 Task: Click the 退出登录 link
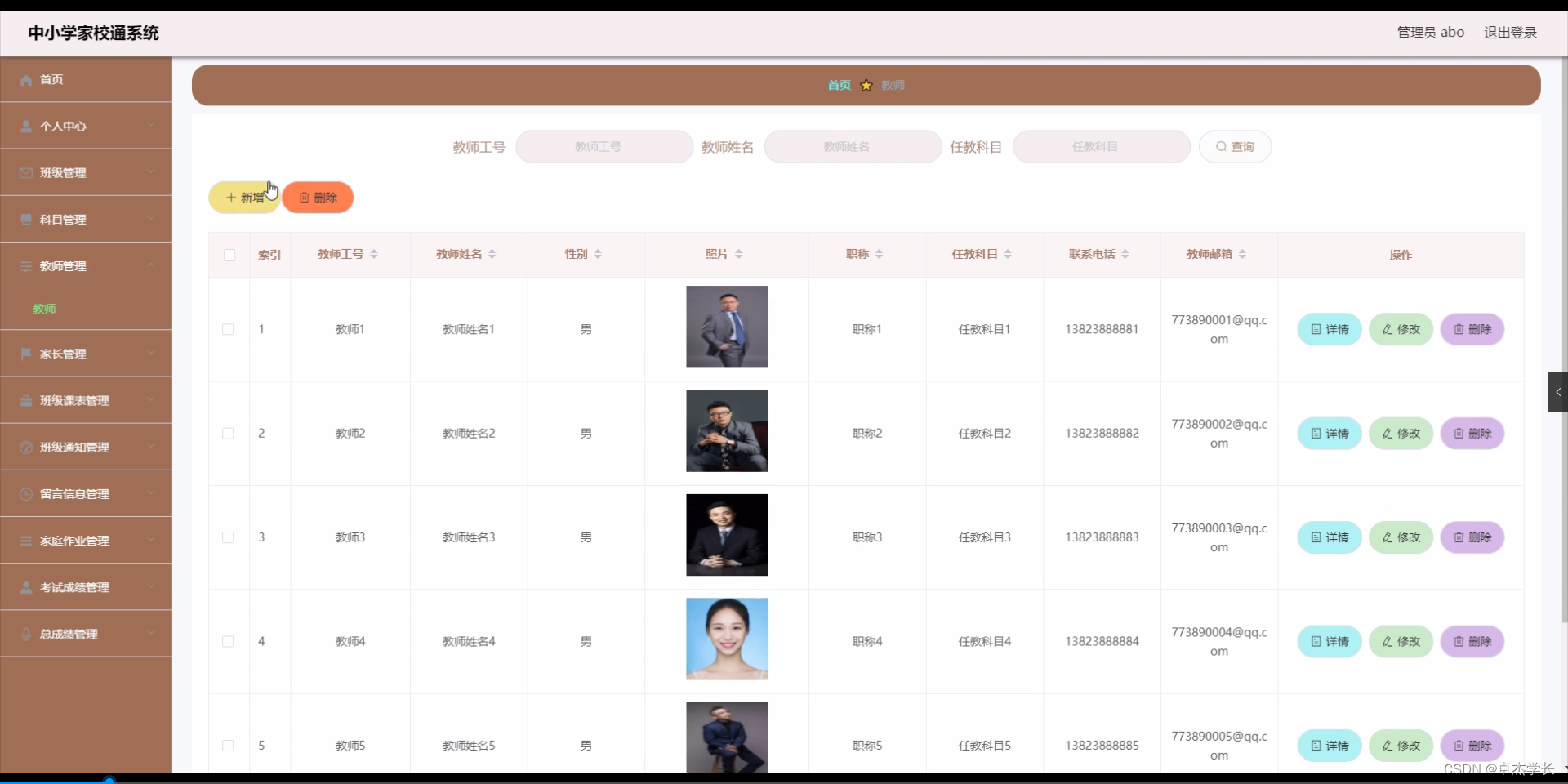tap(1509, 33)
